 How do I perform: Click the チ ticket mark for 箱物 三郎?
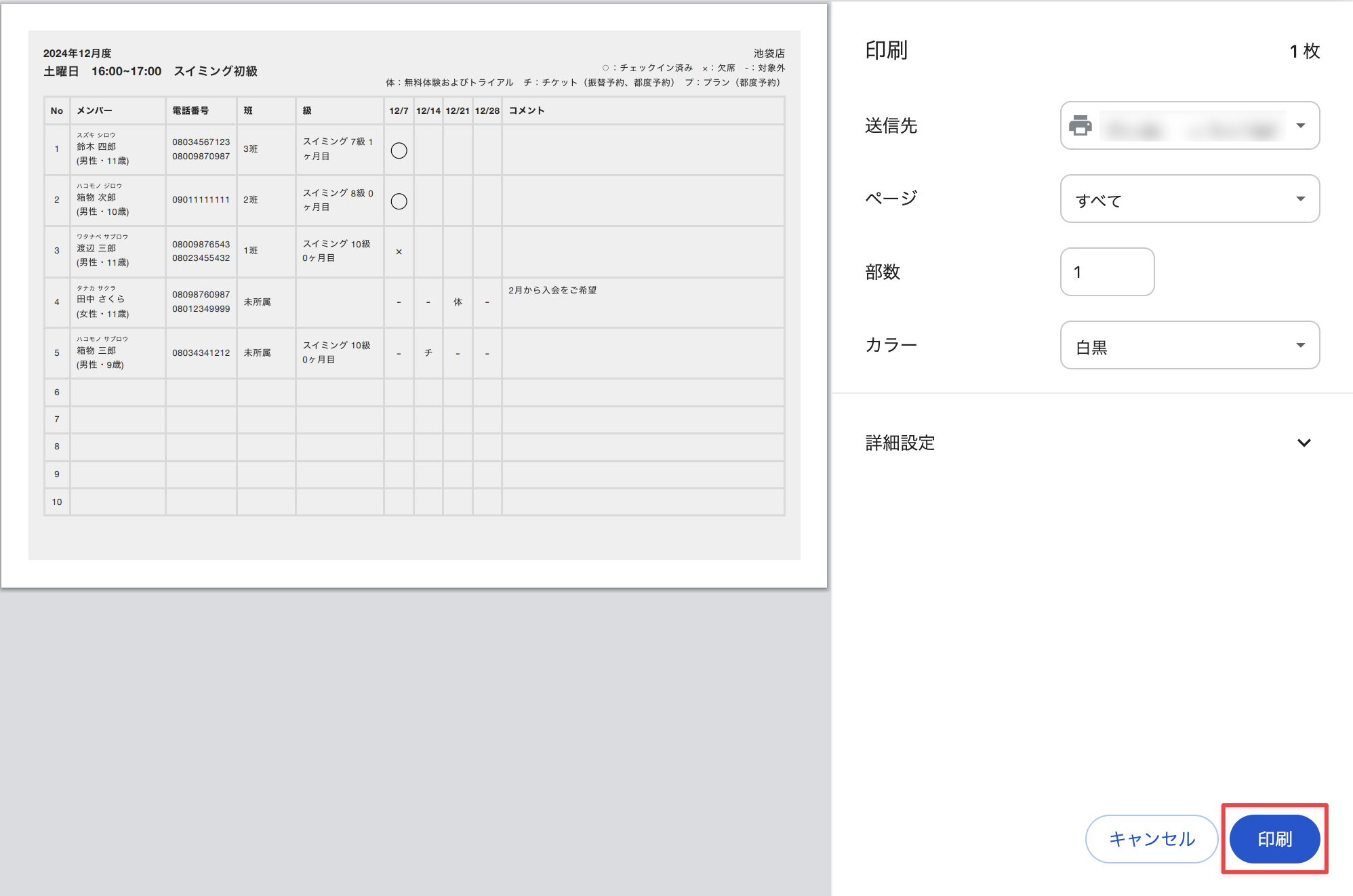(x=428, y=352)
